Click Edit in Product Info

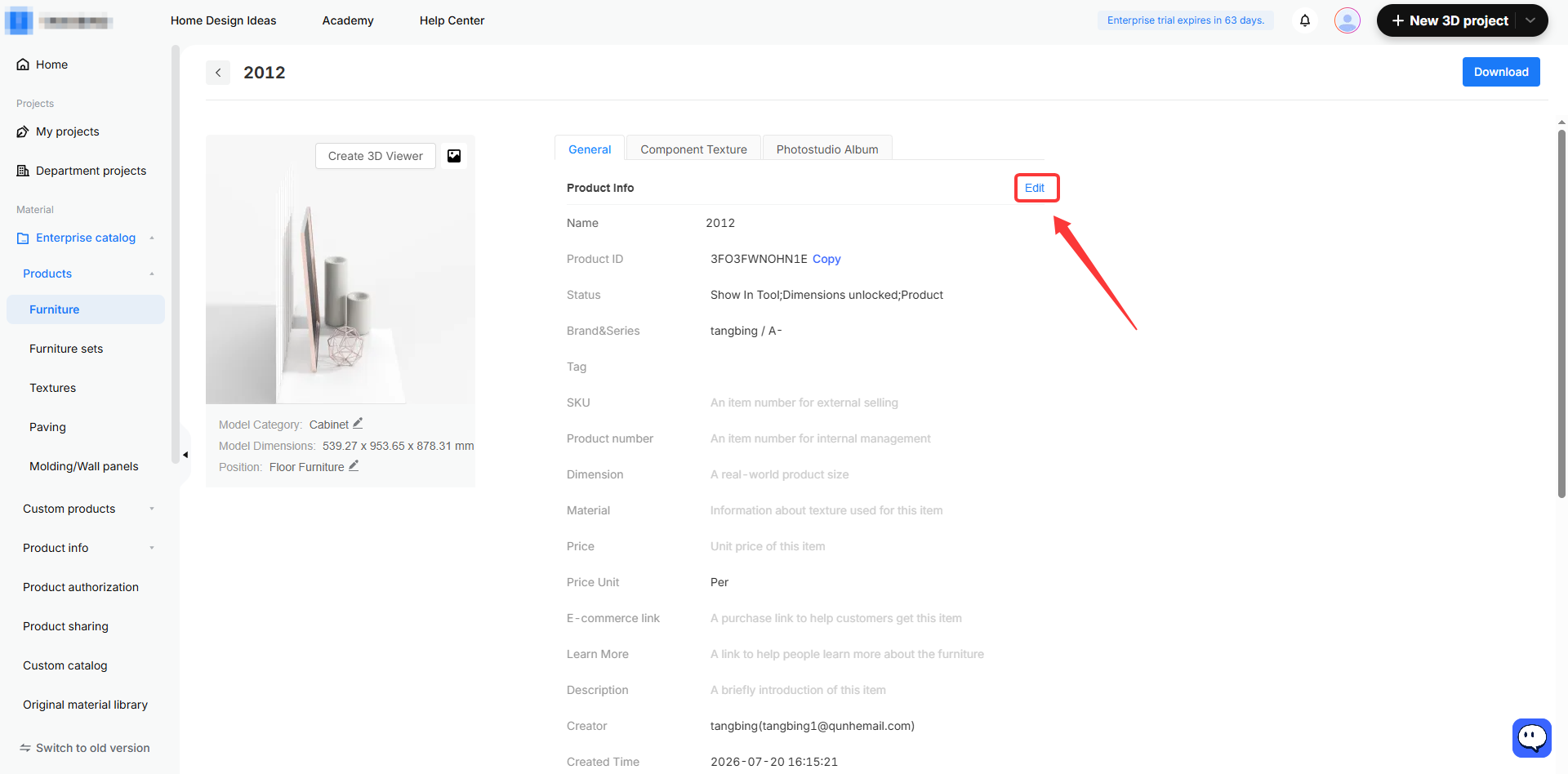pyautogui.click(x=1035, y=188)
